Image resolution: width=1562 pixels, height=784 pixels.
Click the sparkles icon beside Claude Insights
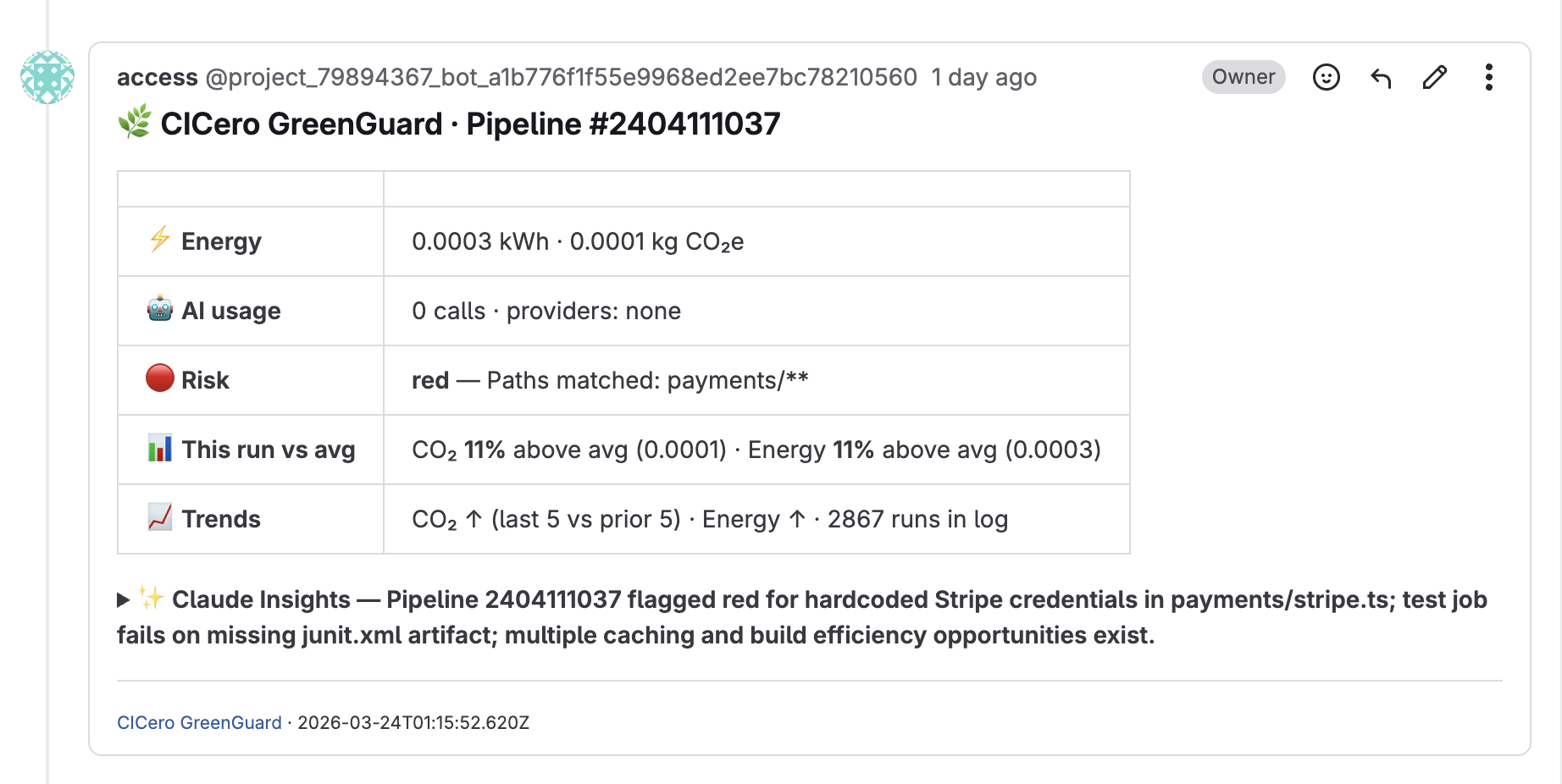click(x=152, y=598)
